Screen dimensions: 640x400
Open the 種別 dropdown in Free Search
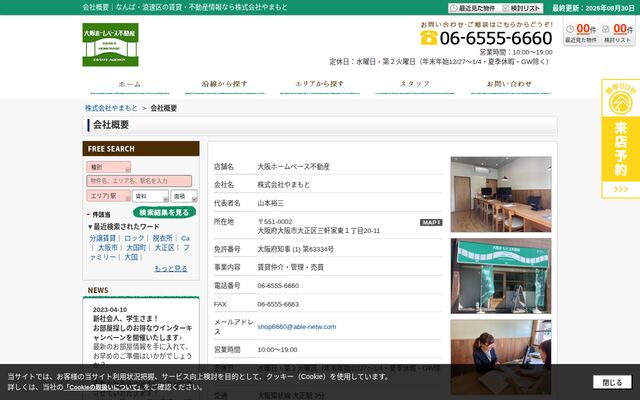click(x=109, y=167)
